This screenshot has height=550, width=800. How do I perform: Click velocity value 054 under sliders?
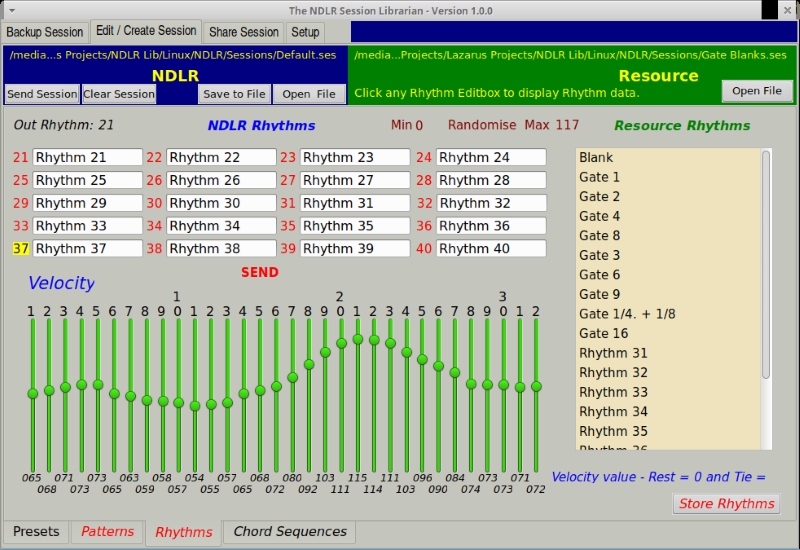194,478
